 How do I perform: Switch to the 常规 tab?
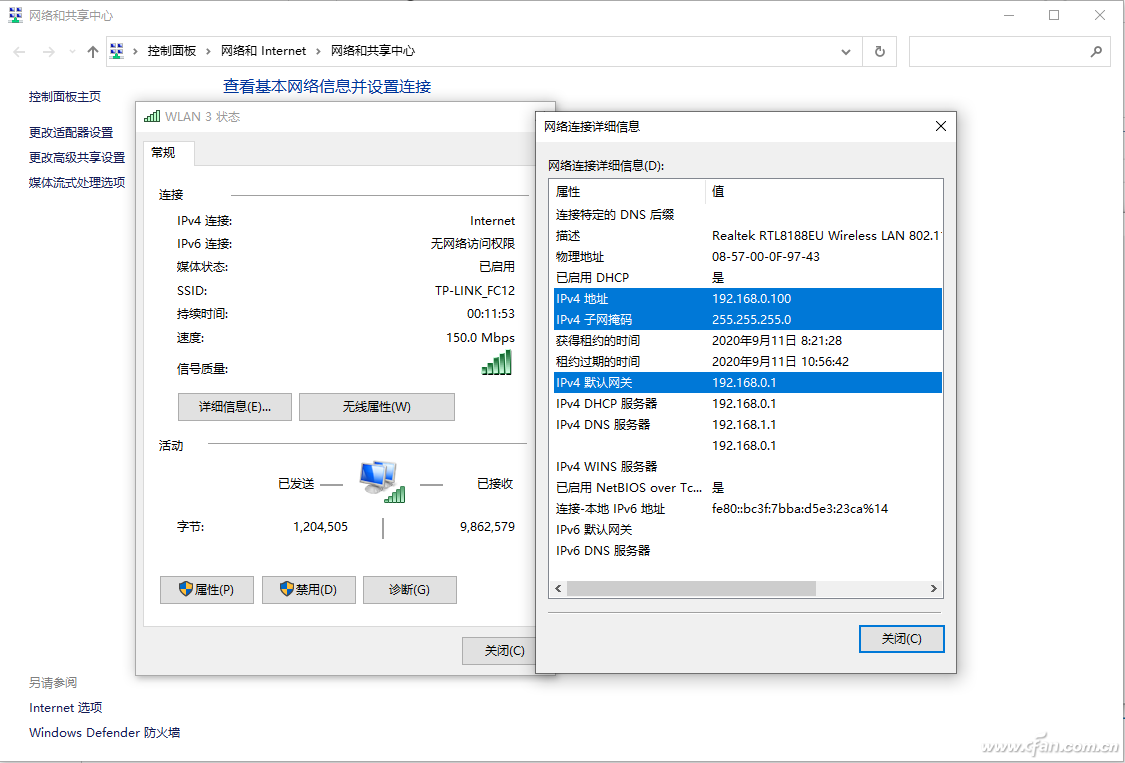pyautogui.click(x=166, y=153)
